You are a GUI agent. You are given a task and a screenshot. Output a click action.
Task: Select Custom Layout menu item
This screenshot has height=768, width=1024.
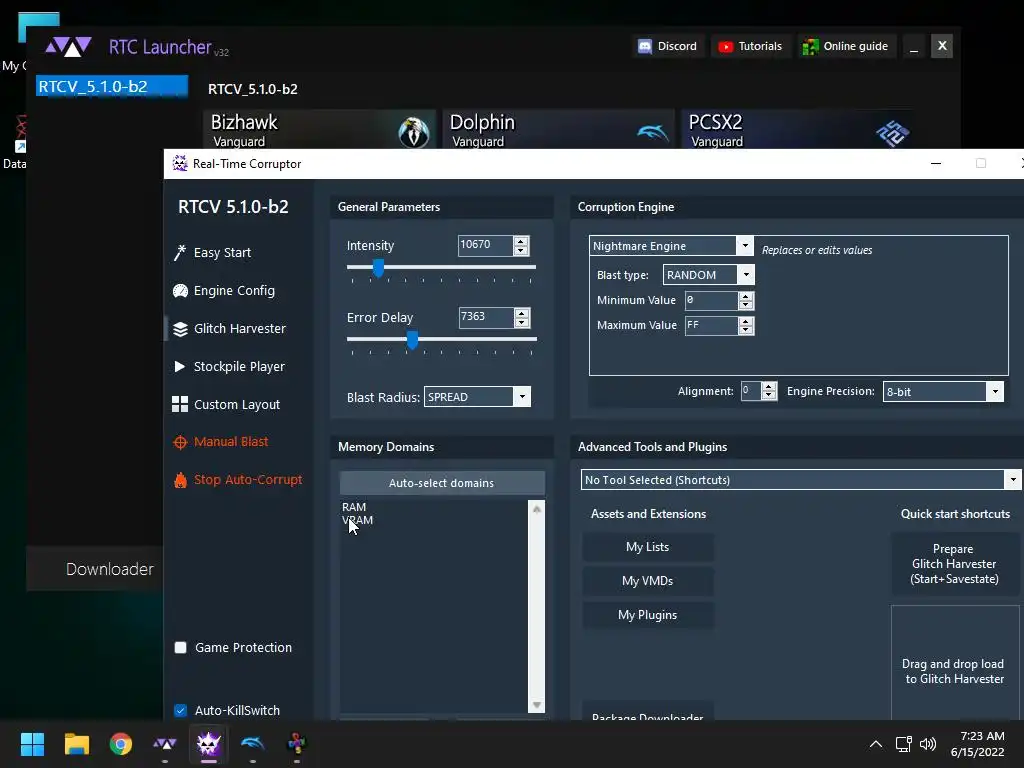pyautogui.click(x=236, y=405)
